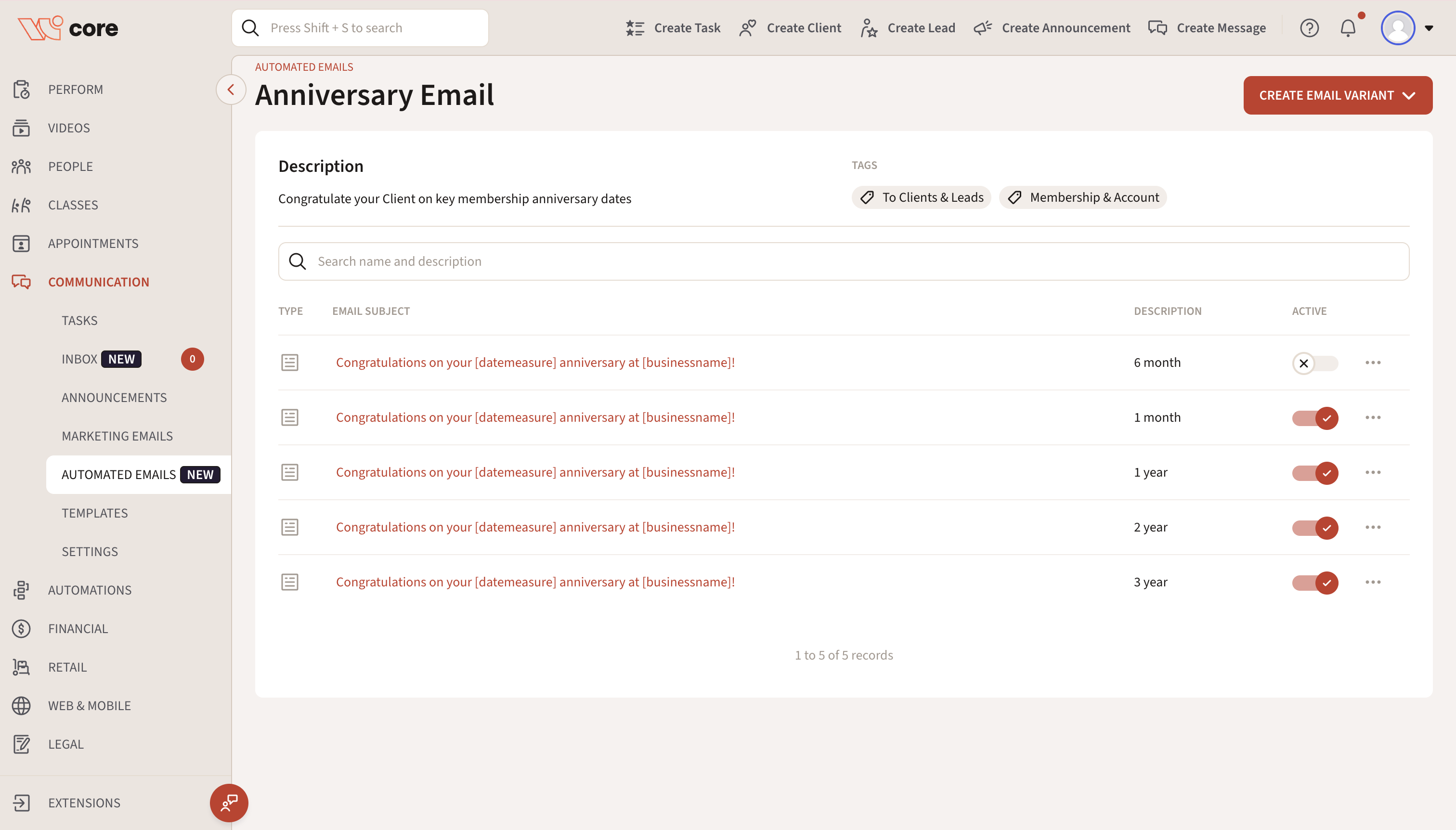Click the Web & Mobile globe icon

point(21,705)
